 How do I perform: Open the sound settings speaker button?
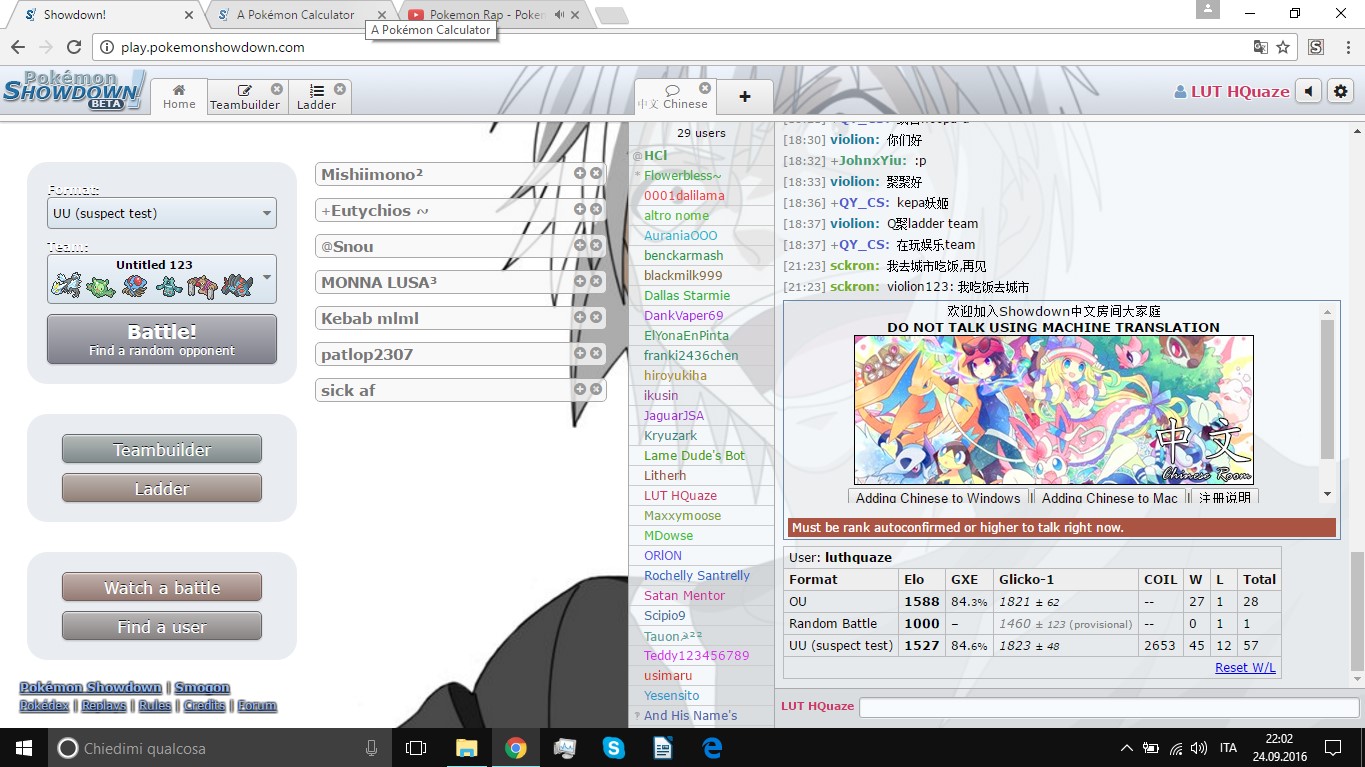[1308, 92]
